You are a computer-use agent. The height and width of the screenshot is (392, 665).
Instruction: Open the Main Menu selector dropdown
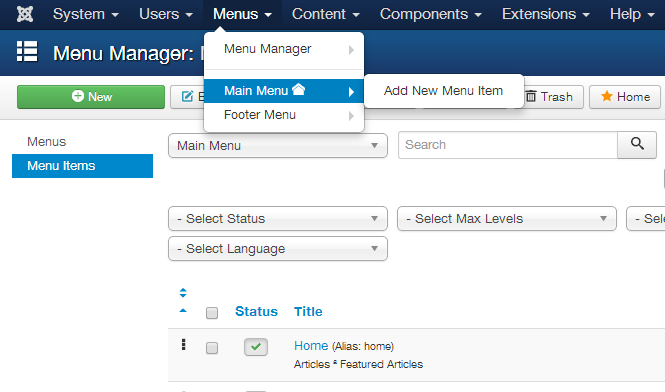click(278, 146)
